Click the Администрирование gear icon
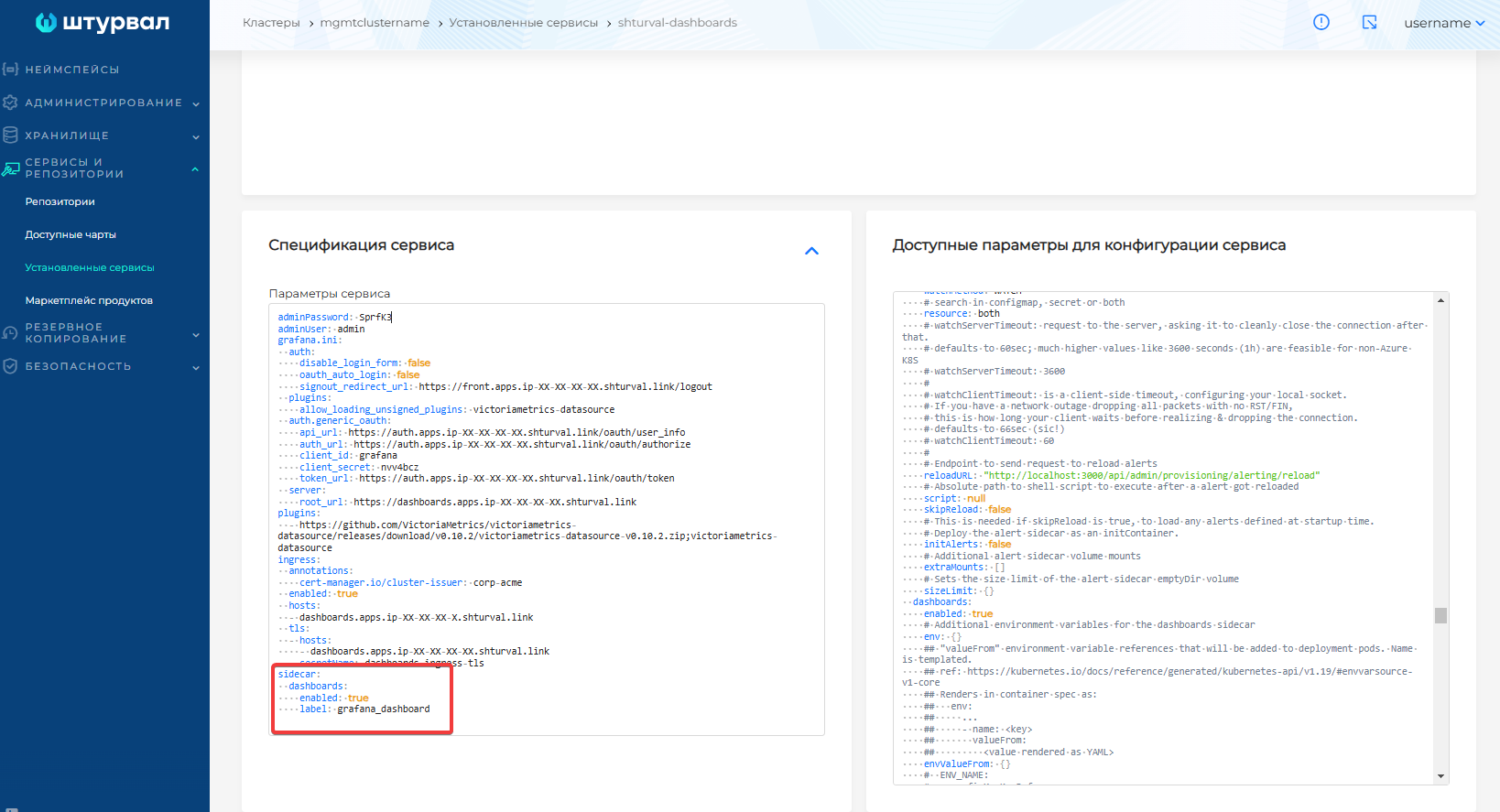This screenshot has height=812, width=1500. 10,103
